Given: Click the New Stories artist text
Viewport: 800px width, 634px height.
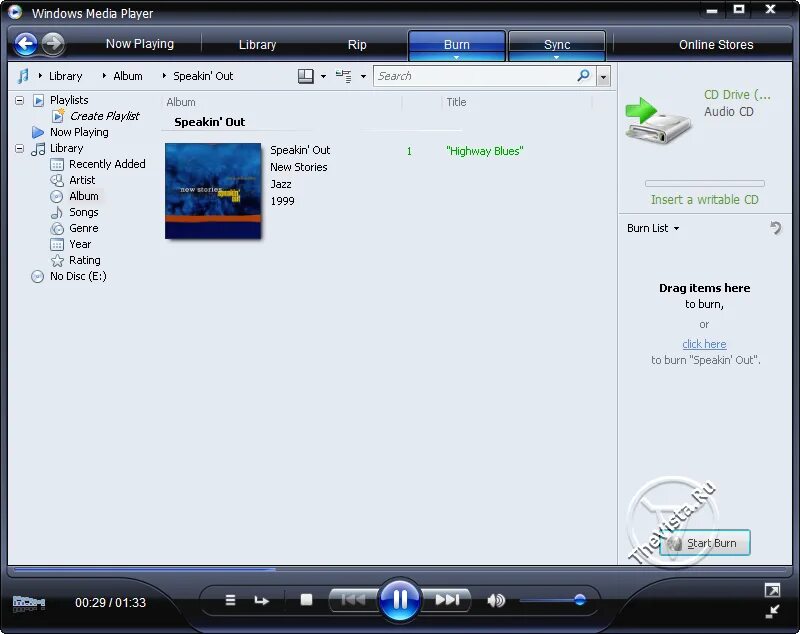Looking at the screenshot, I should [x=298, y=167].
